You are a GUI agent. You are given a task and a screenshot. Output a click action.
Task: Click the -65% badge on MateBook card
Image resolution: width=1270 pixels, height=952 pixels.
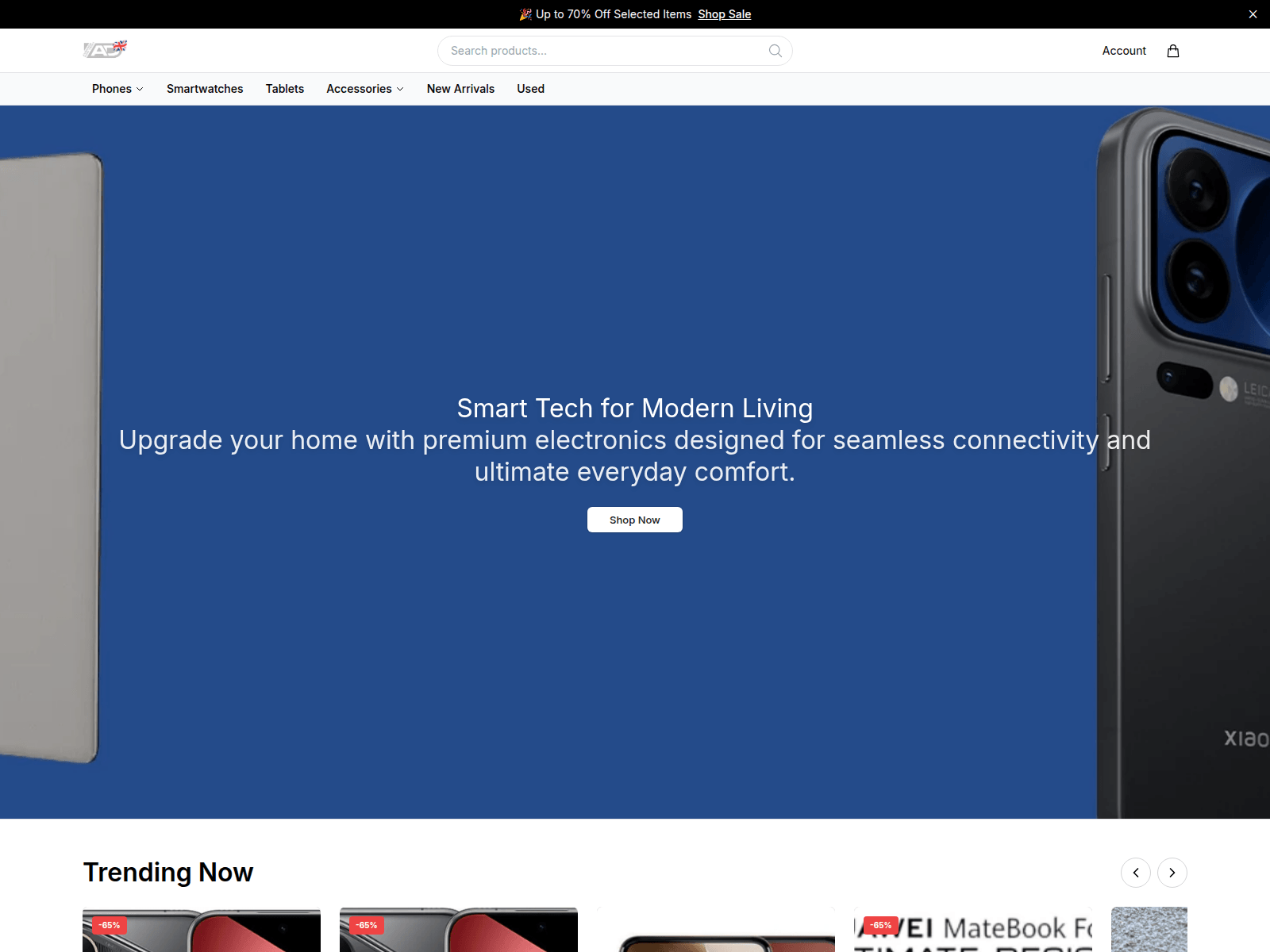coord(881,925)
